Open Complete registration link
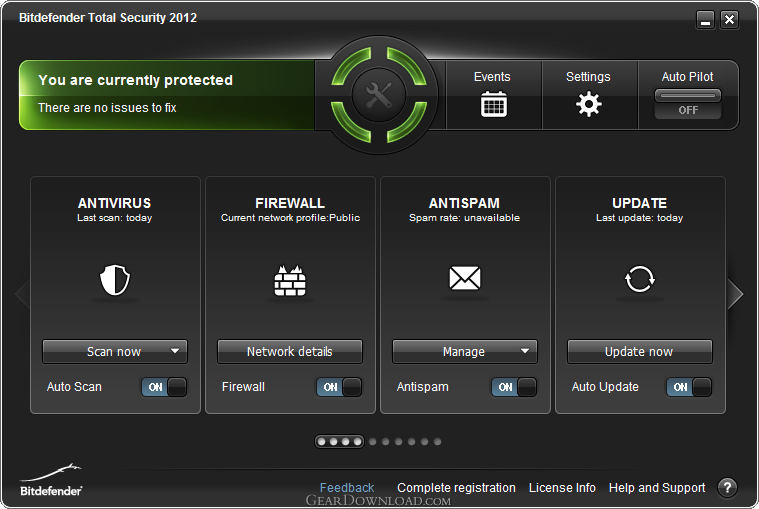Screen dimensions: 759x509 click(456, 488)
